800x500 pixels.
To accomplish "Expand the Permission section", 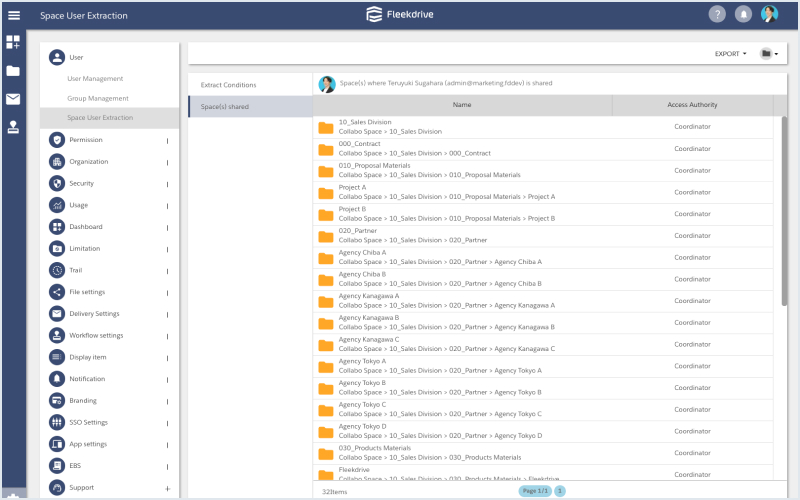I will click(x=167, y=141).
